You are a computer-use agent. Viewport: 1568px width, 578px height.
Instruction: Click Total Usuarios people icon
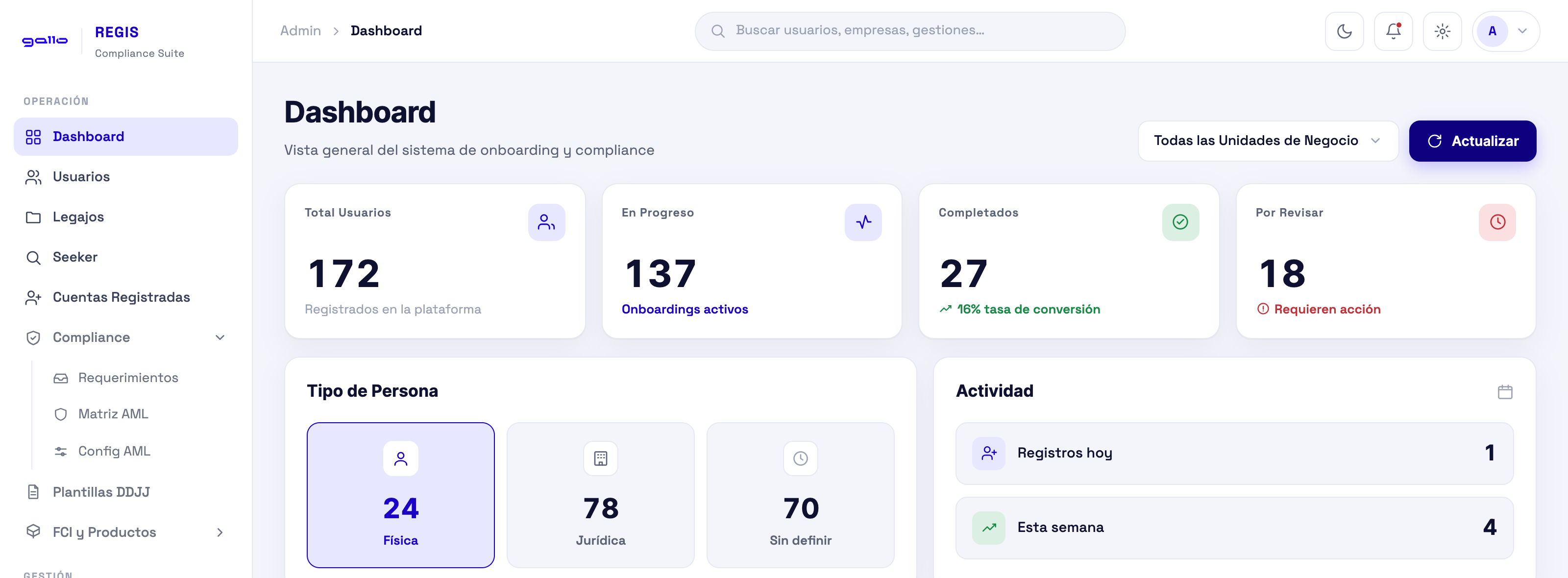(x=546, y=222)
